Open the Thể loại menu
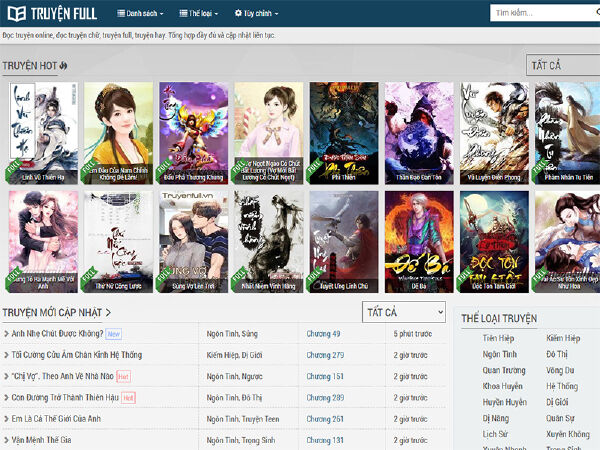The height and width of the screenshot is (450, 600). 199,13
